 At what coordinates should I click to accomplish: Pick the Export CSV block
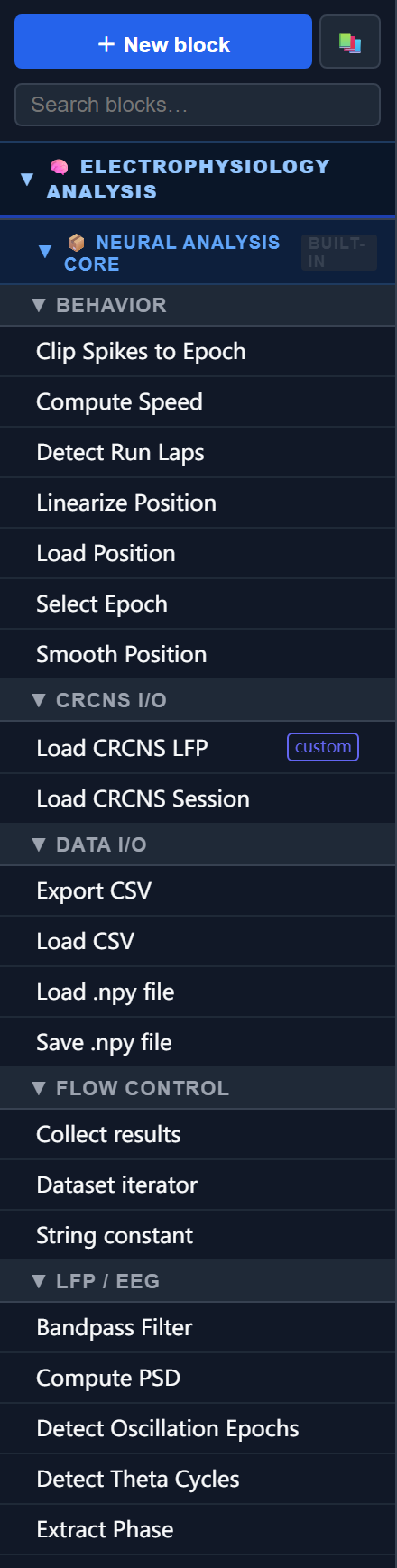pos(198,891)
